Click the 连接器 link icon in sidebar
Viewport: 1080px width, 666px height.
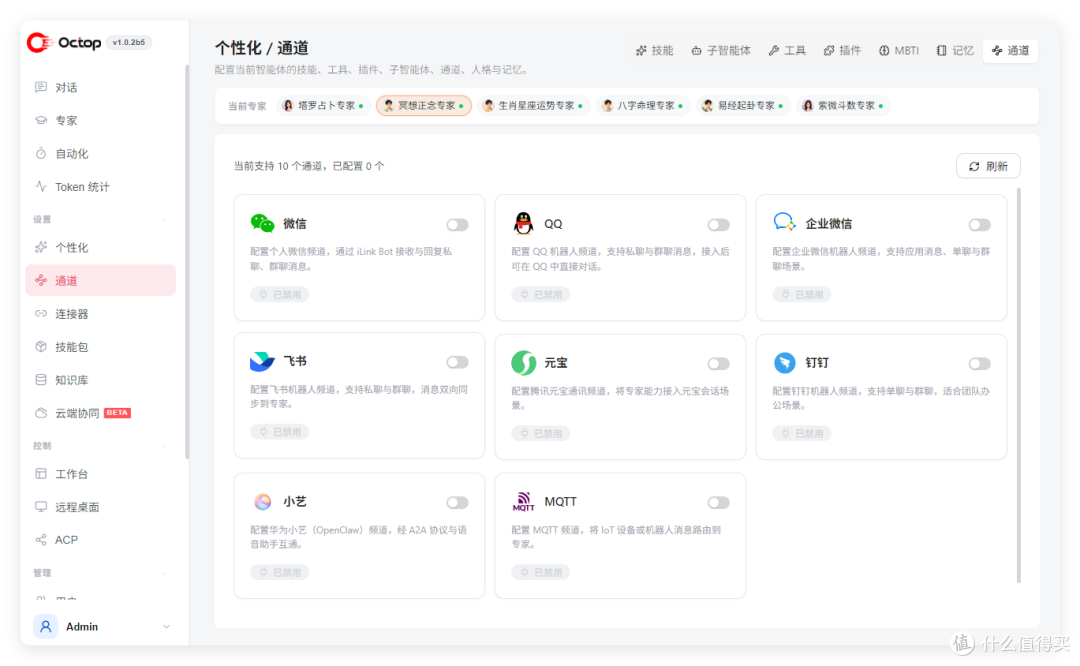41,313
